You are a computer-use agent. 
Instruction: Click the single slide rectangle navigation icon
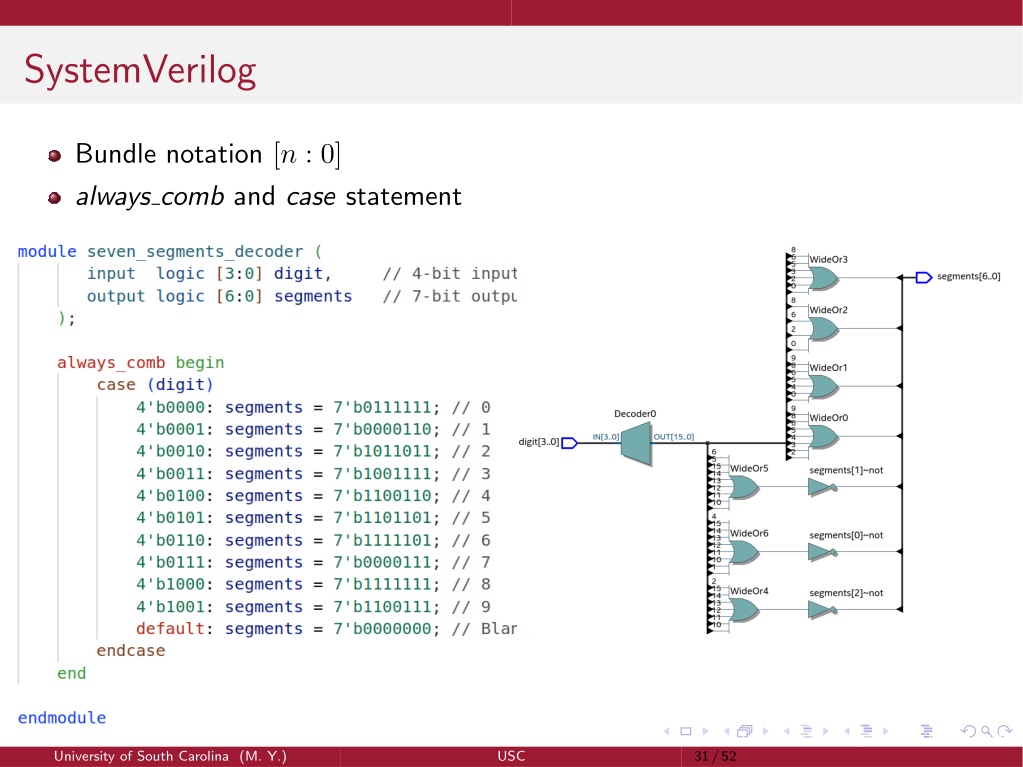(685, 731)
